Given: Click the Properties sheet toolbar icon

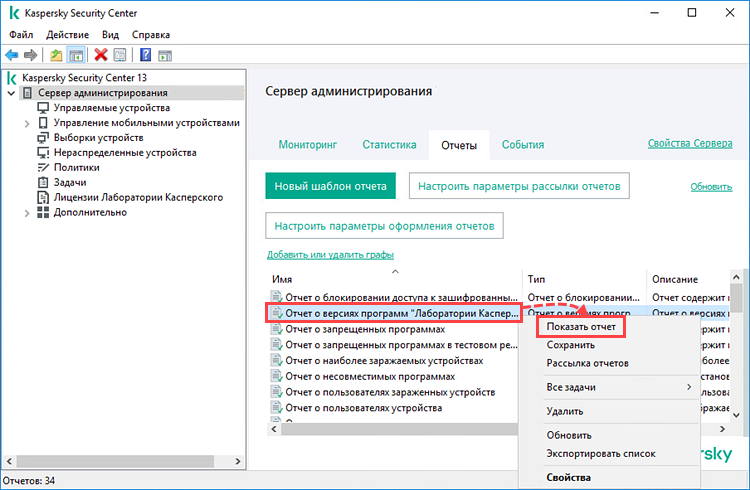Looking at the screenshot, I should click(120, 55).
